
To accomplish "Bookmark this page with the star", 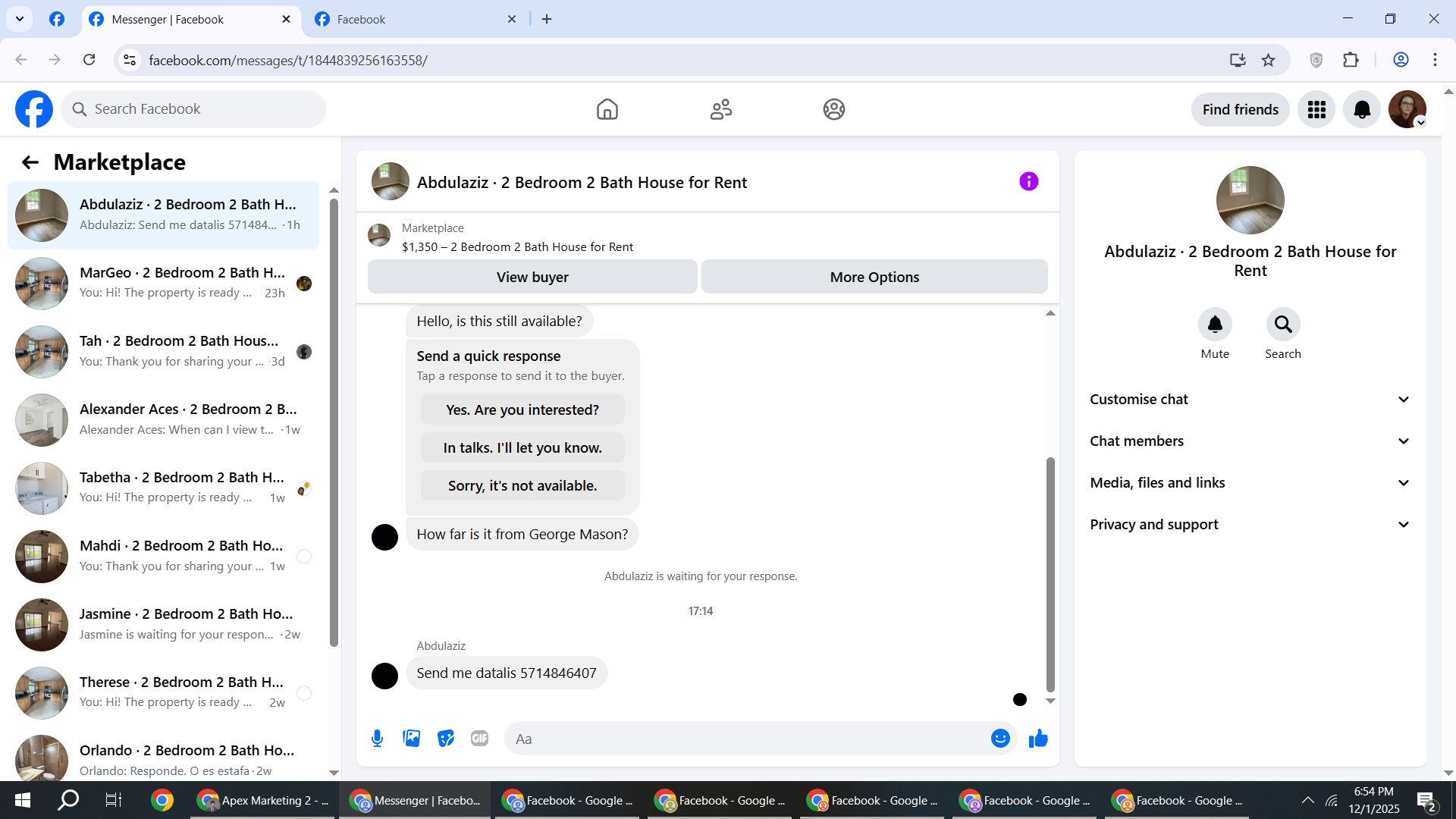I will coord(1268,60).
